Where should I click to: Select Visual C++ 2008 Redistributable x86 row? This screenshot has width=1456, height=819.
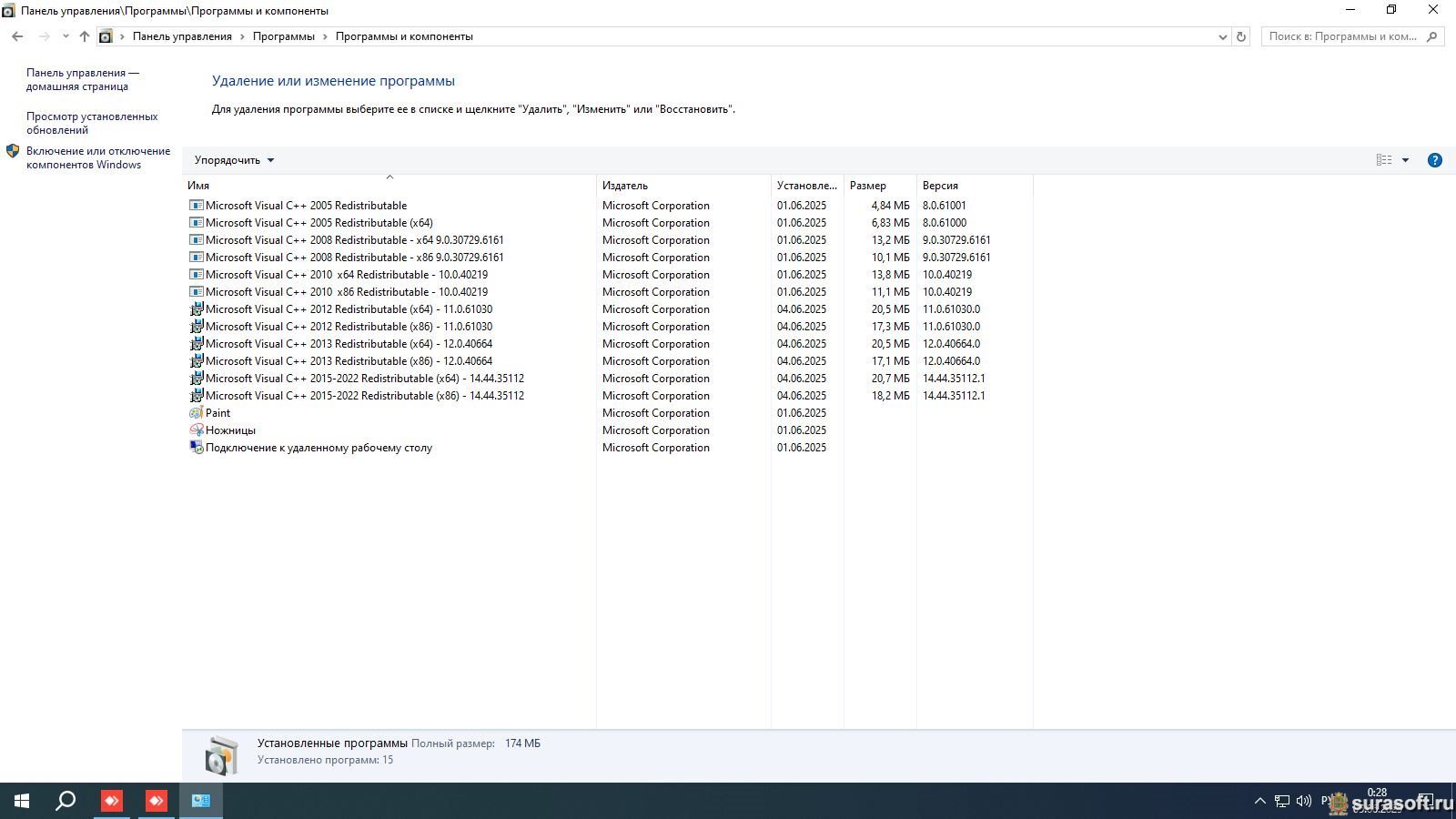[608, 258]
